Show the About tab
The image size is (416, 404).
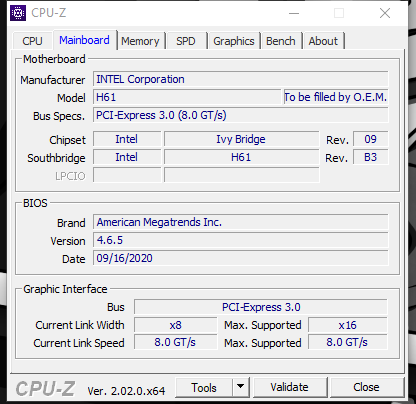(323, 41)
